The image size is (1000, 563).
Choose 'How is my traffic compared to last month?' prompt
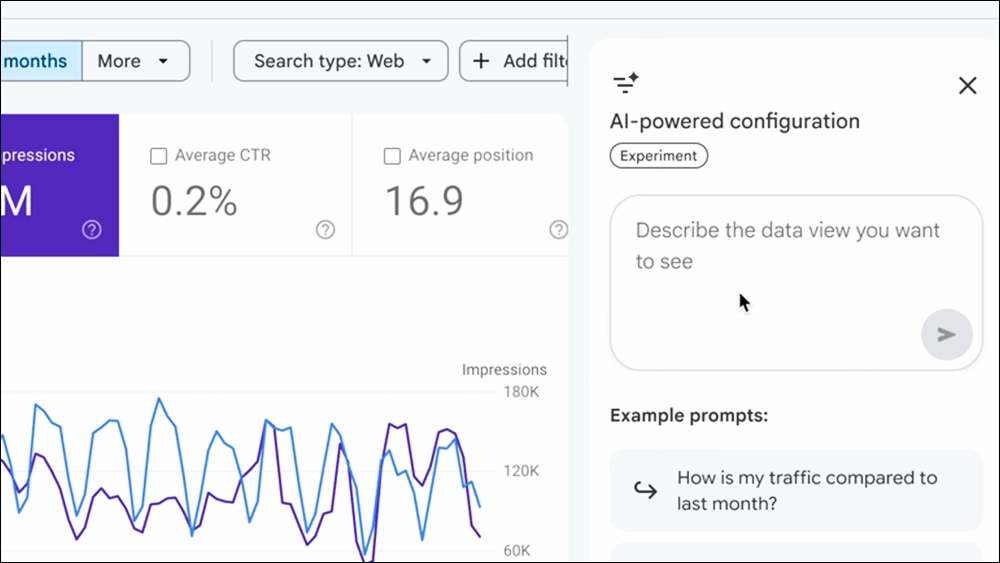click(796, 490)
